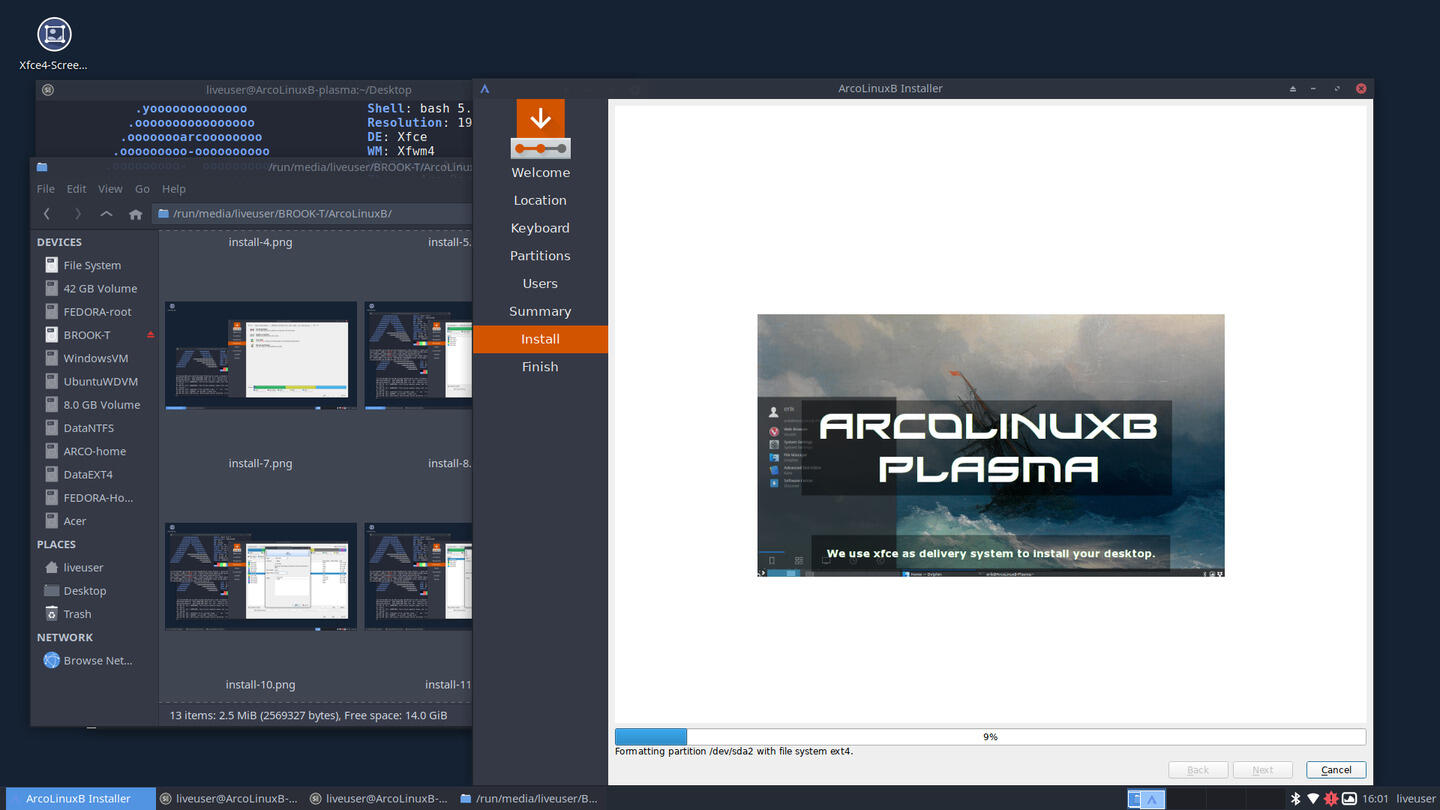Select the Finish step in installer

540,367
